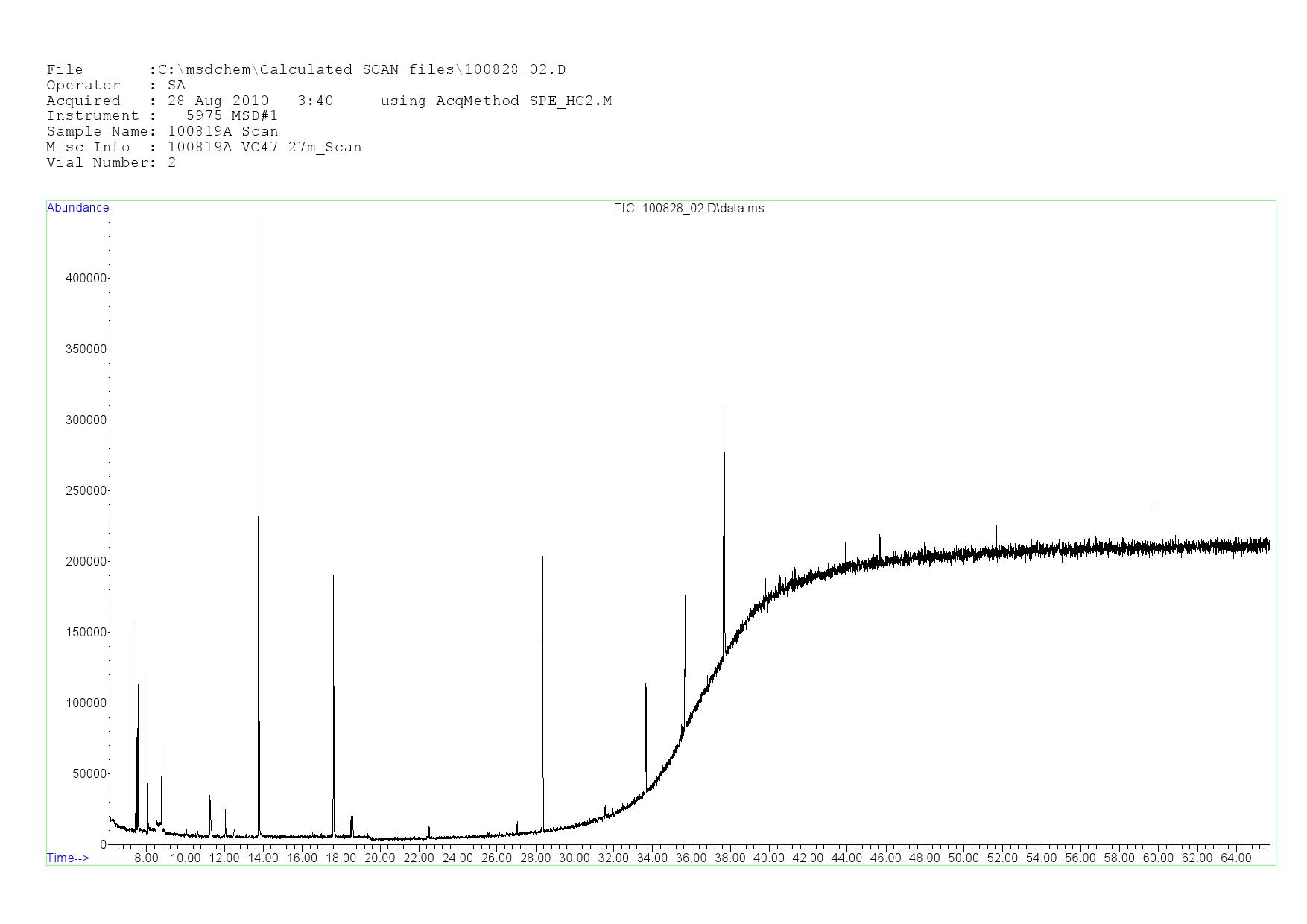This screenshot has width=1307, height=924.
Task: Click the 64.00 time axis label
Action: 1235,858
